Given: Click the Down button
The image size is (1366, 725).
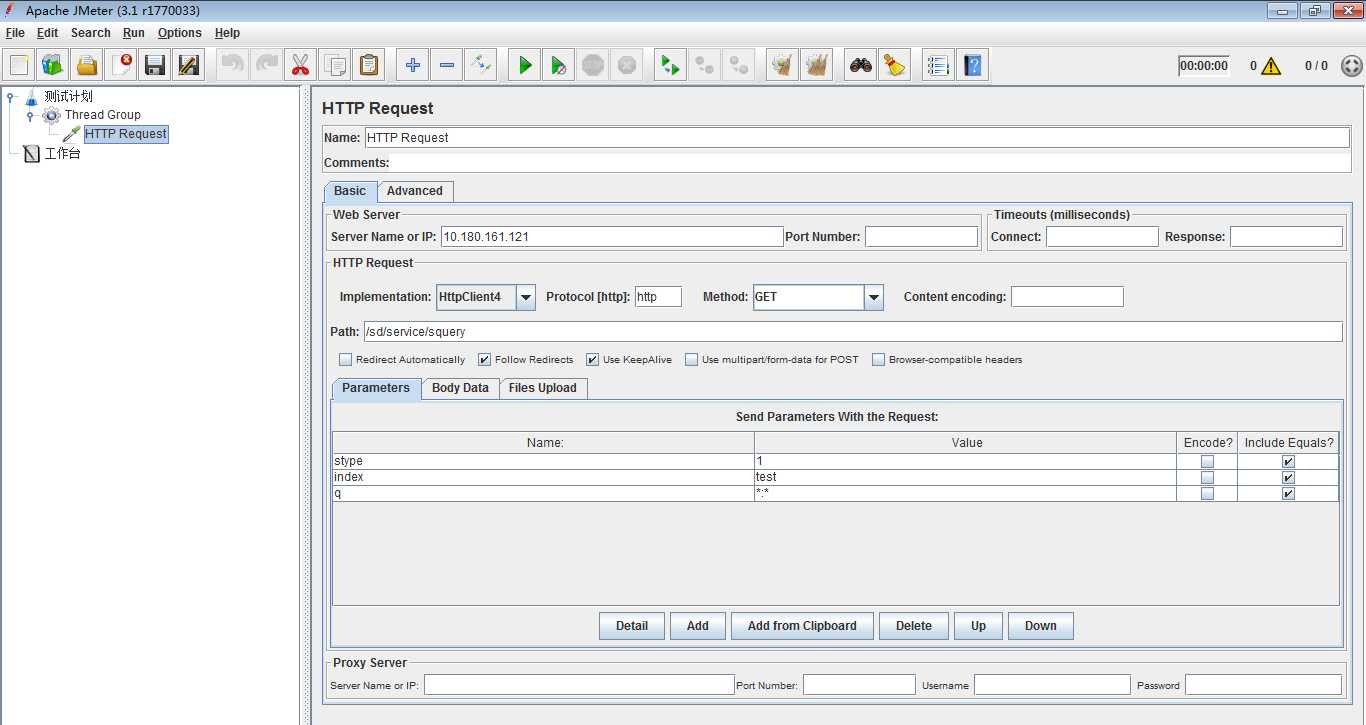Looking at the screenshot, I should 1041,626.
